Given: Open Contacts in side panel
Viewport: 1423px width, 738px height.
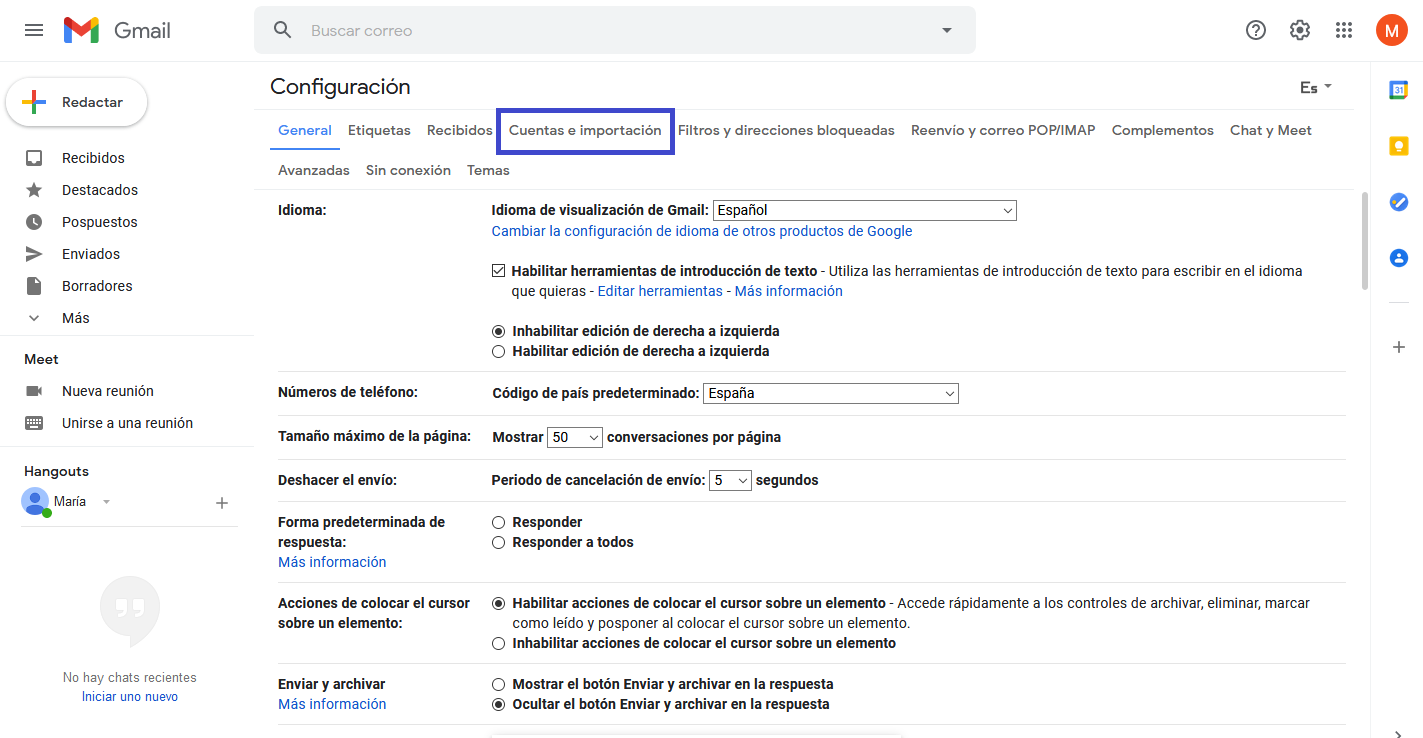Looking at the screenshot, I should point(1398,258).
